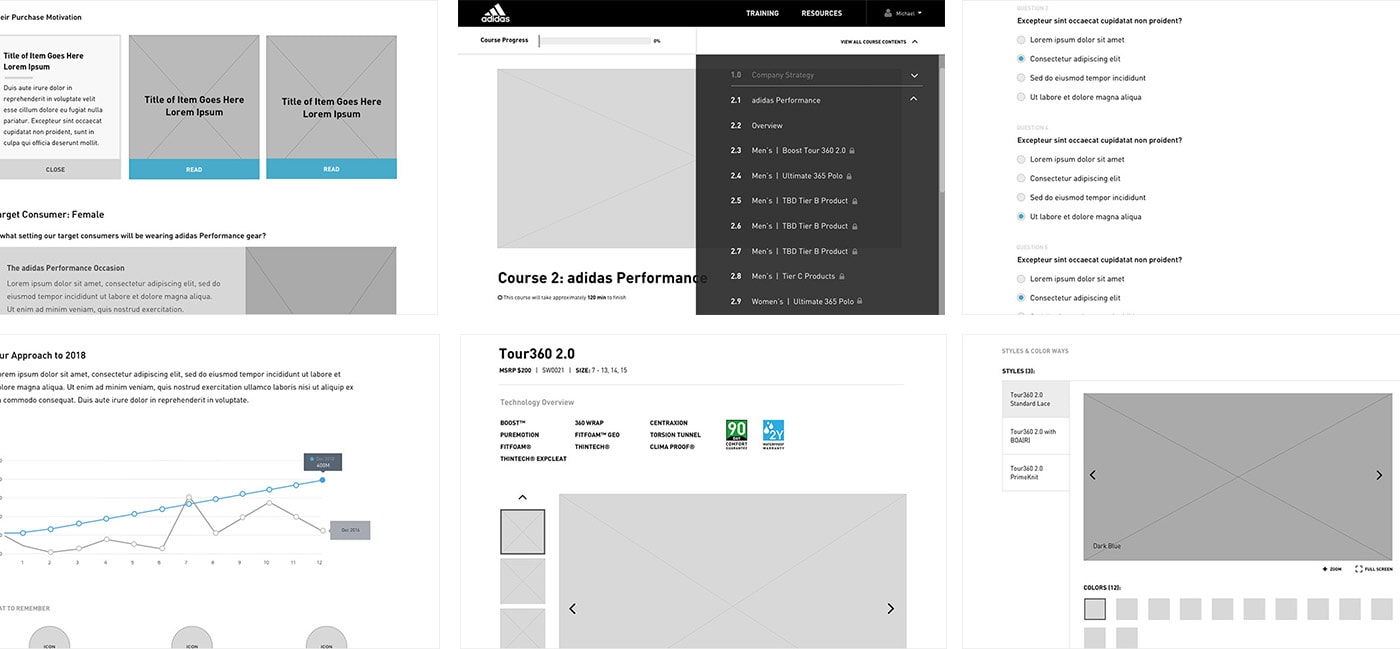Click the Dark Blue color caption

point(1107,546)
